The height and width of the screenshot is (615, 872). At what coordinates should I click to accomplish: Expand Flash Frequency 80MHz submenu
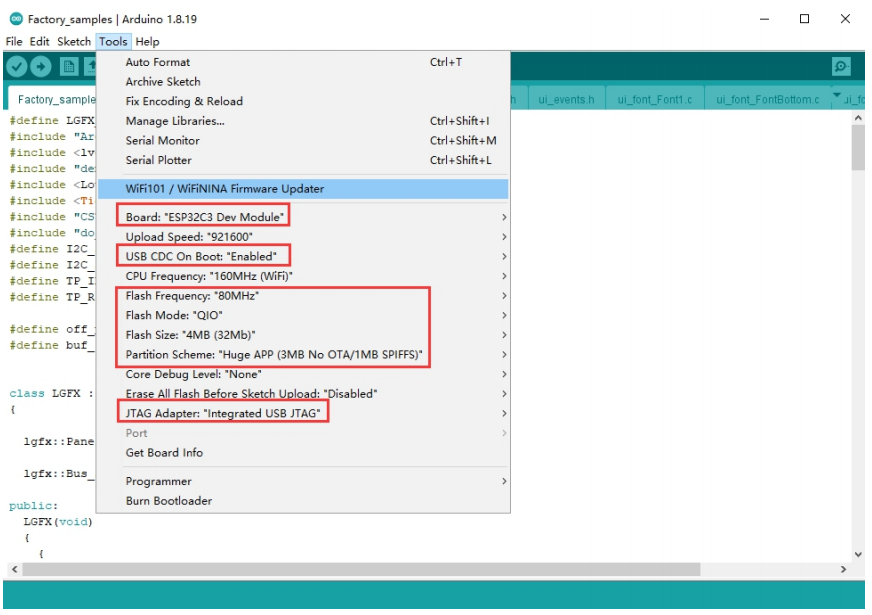pos(303,296)
